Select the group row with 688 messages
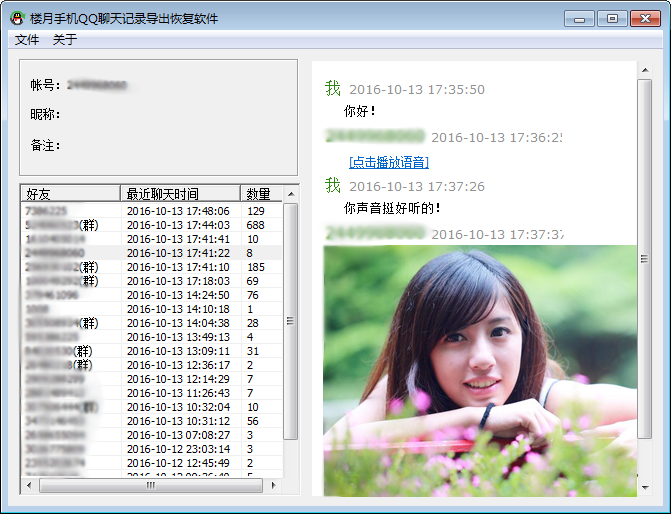 coord(150,225)
